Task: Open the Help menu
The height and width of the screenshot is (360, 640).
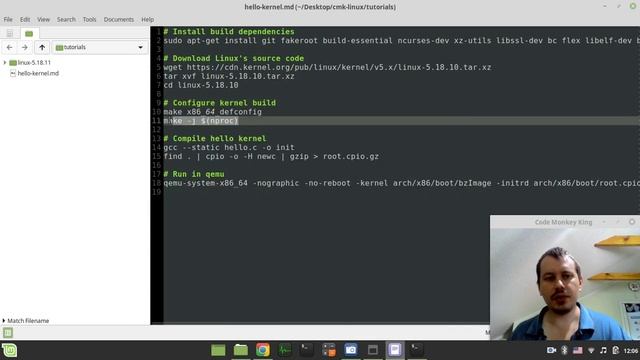Action: tap(147, 19)
